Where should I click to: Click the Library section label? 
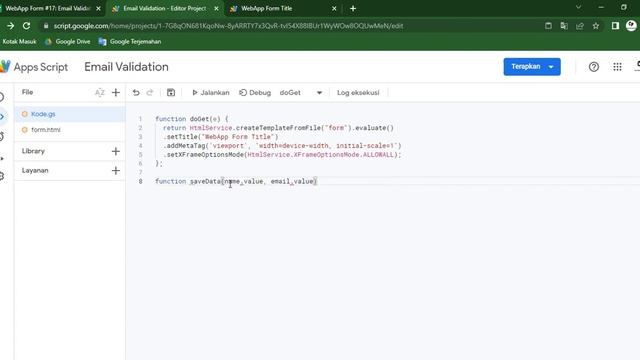[33, 151]
